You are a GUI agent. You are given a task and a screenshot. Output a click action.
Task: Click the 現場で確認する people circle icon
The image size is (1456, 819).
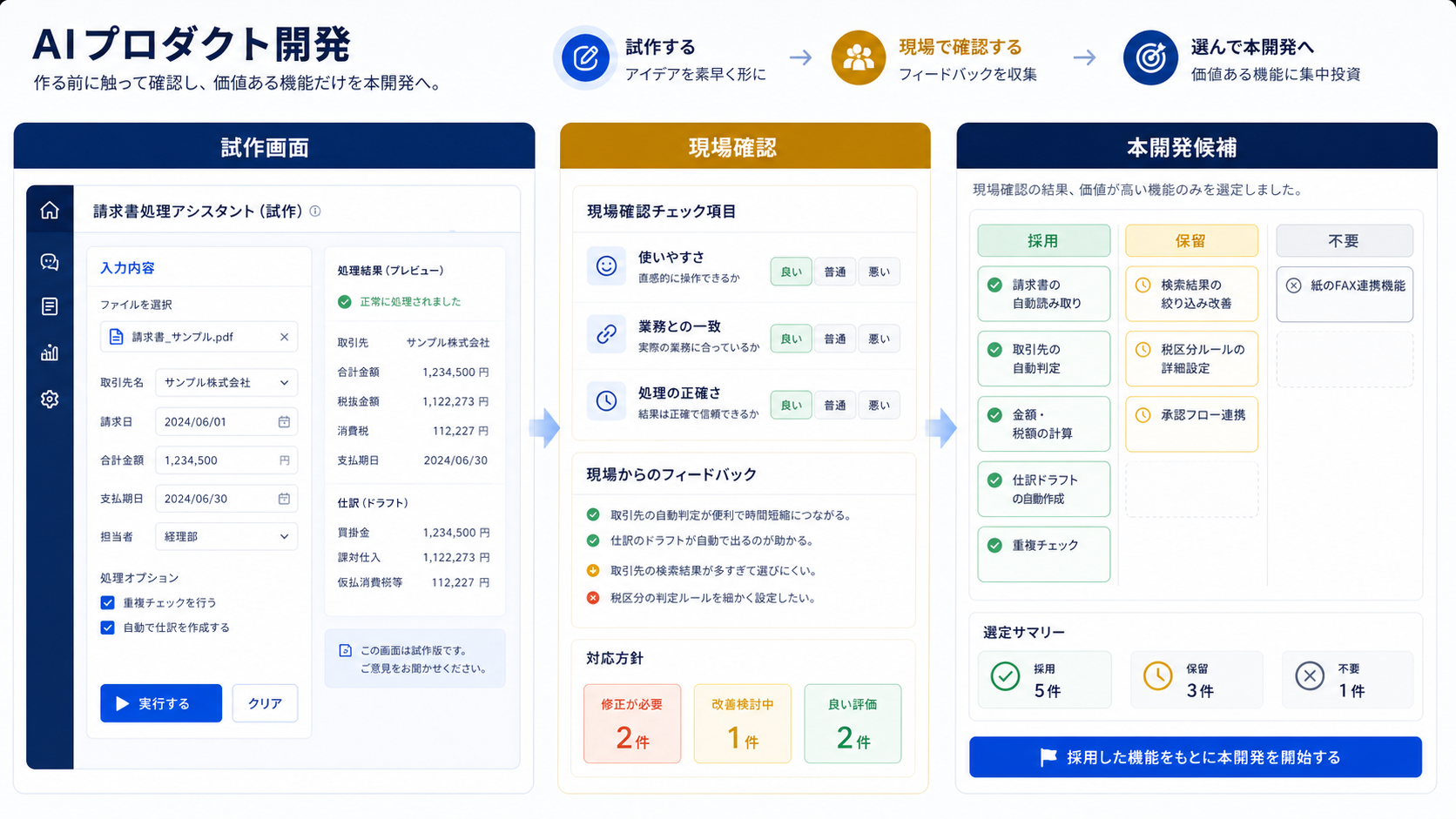tap(858, 58)
